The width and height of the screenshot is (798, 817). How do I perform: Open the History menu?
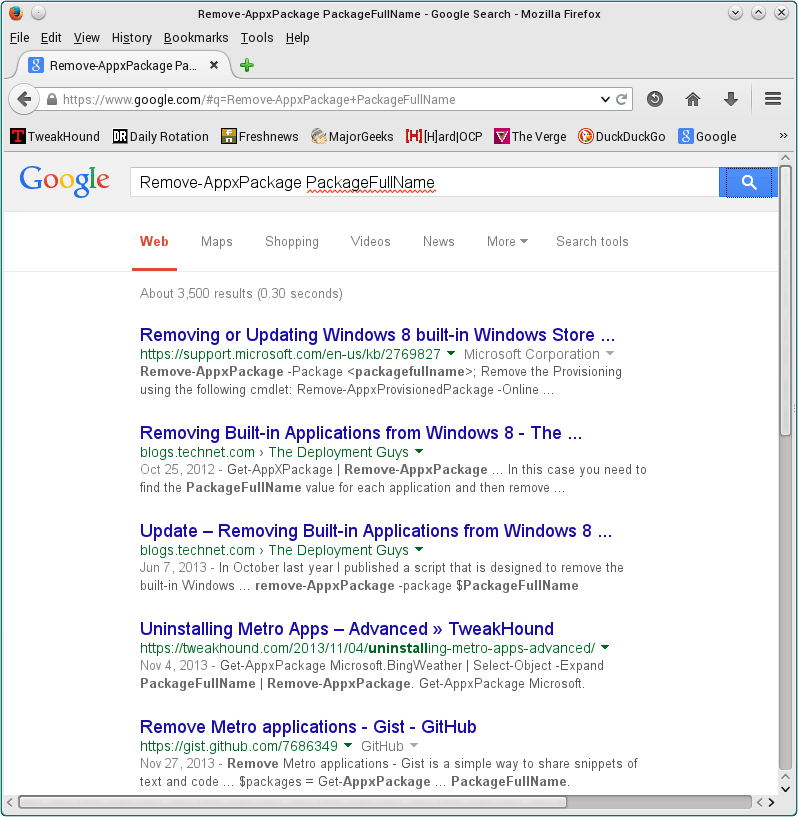pos(132,38)
